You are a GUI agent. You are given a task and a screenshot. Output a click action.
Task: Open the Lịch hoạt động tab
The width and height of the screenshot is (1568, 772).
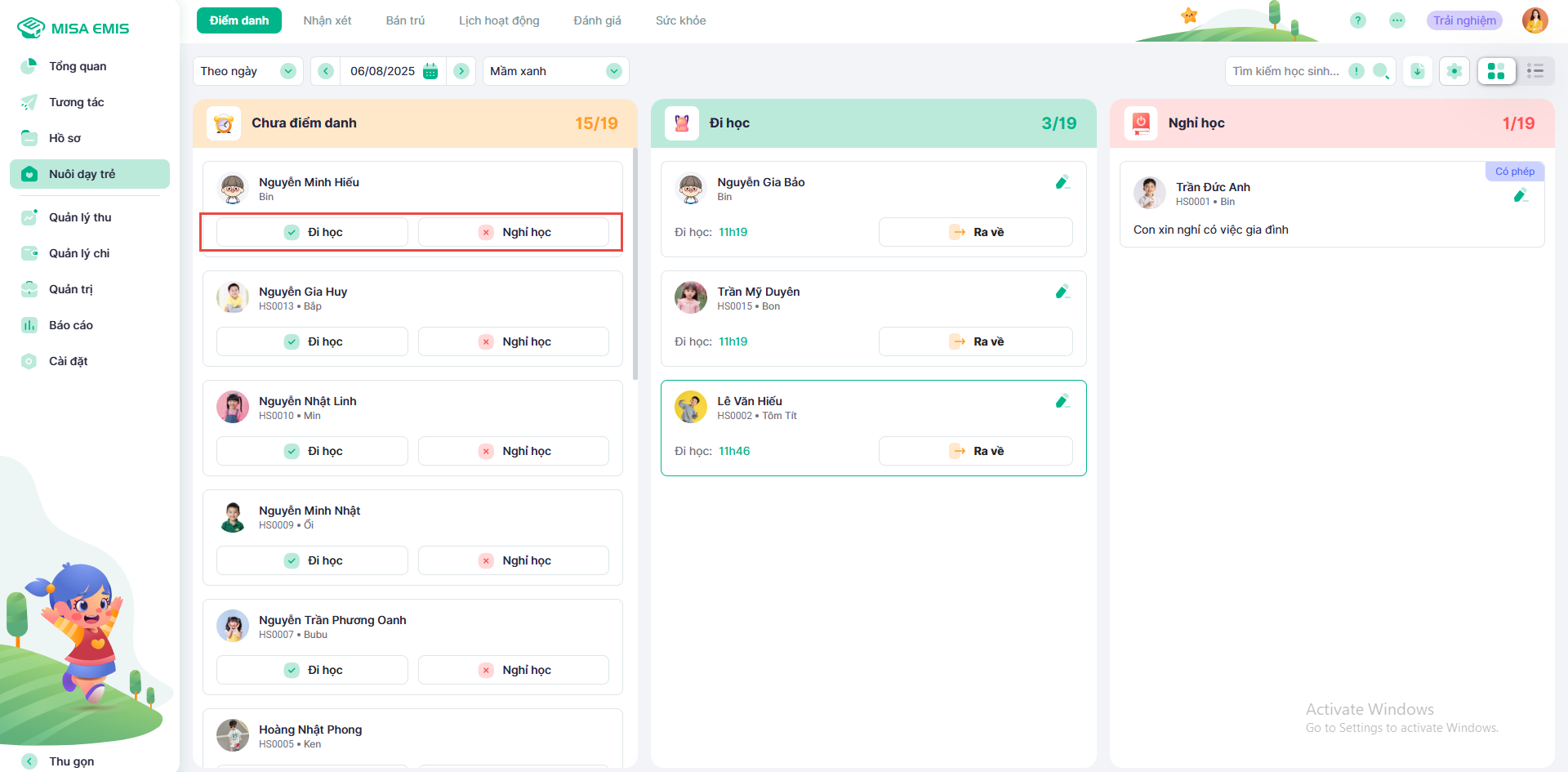pos(499,20)
